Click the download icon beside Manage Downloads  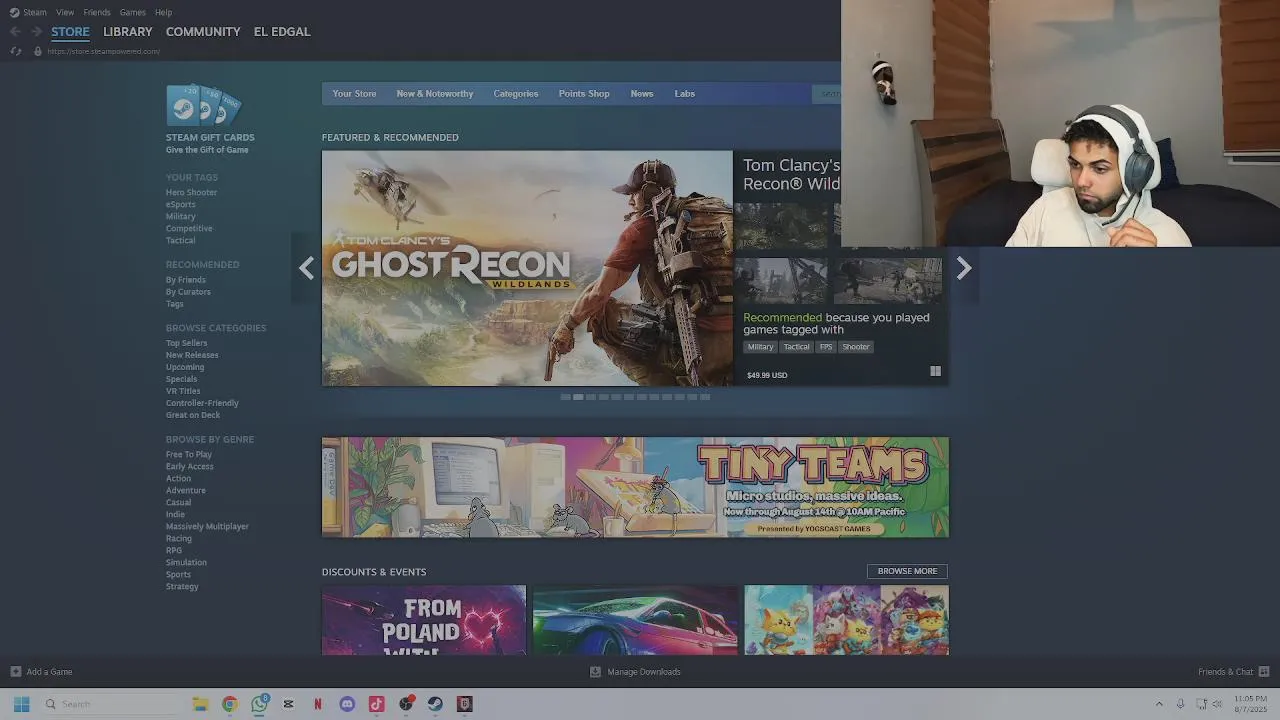click(x=595, y=672)
